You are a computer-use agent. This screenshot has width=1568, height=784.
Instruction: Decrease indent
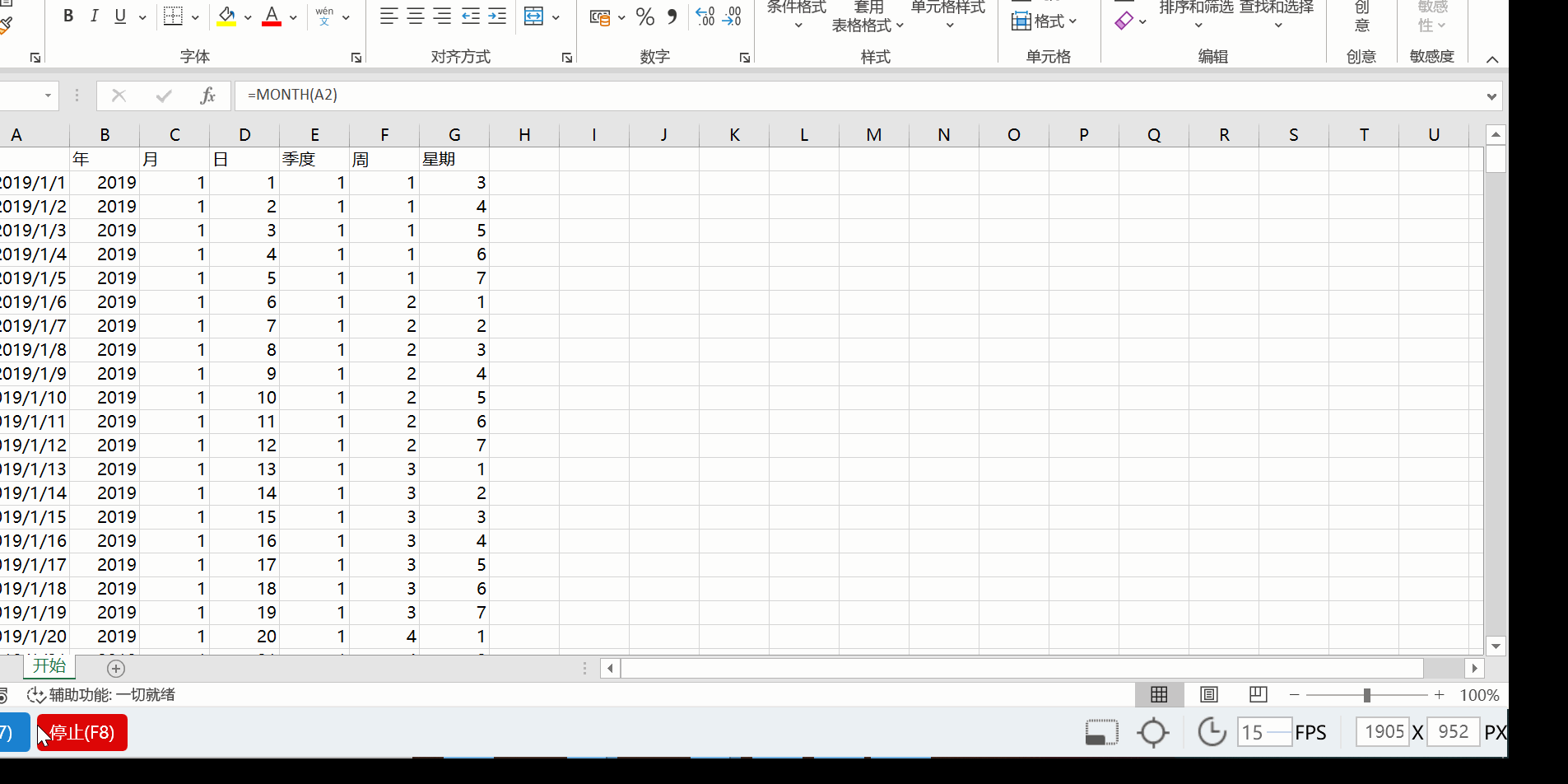(x=470, y=16)
